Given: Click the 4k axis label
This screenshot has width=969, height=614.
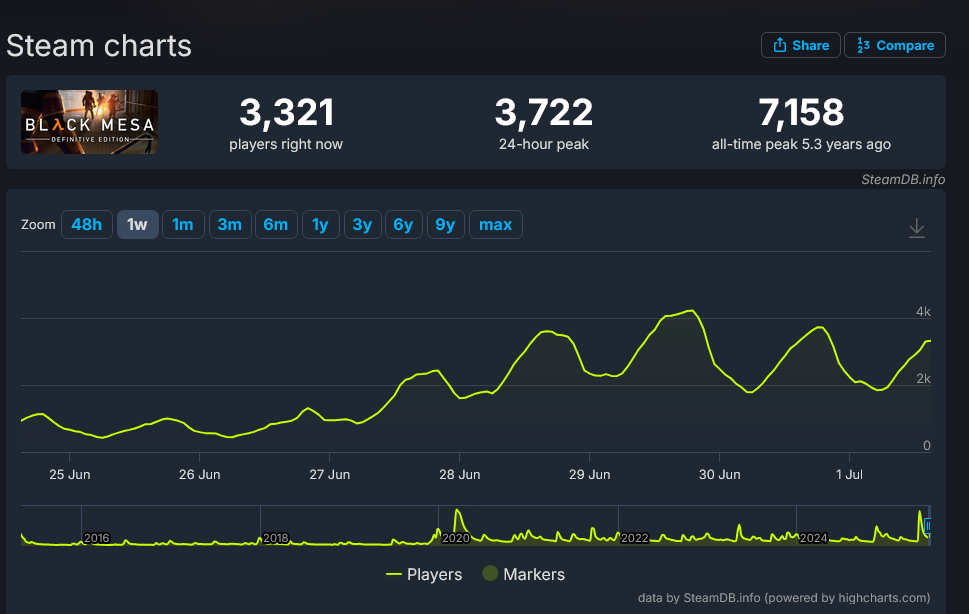Looking at the screenshot, I should coord(923,312).
